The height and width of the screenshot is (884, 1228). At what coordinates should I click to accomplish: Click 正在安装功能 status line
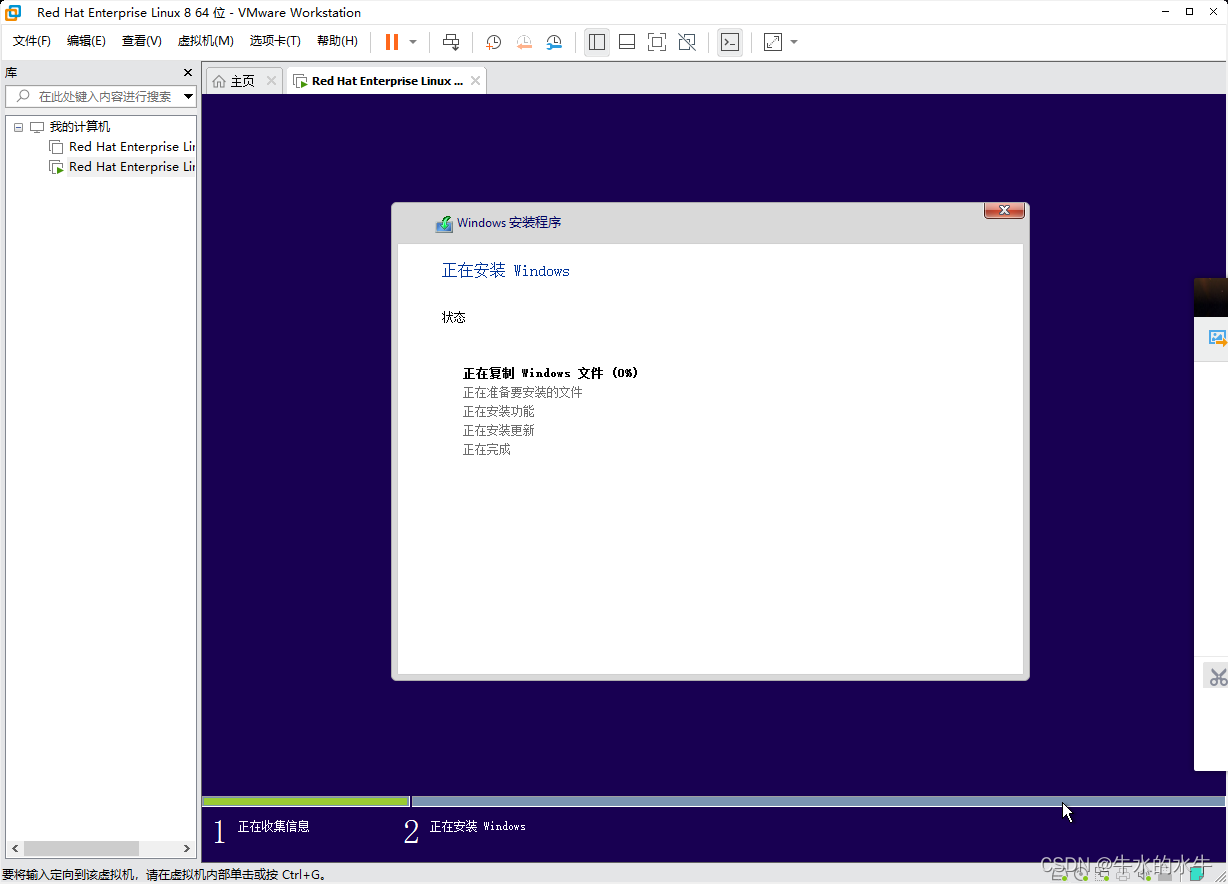click(498, 411)
